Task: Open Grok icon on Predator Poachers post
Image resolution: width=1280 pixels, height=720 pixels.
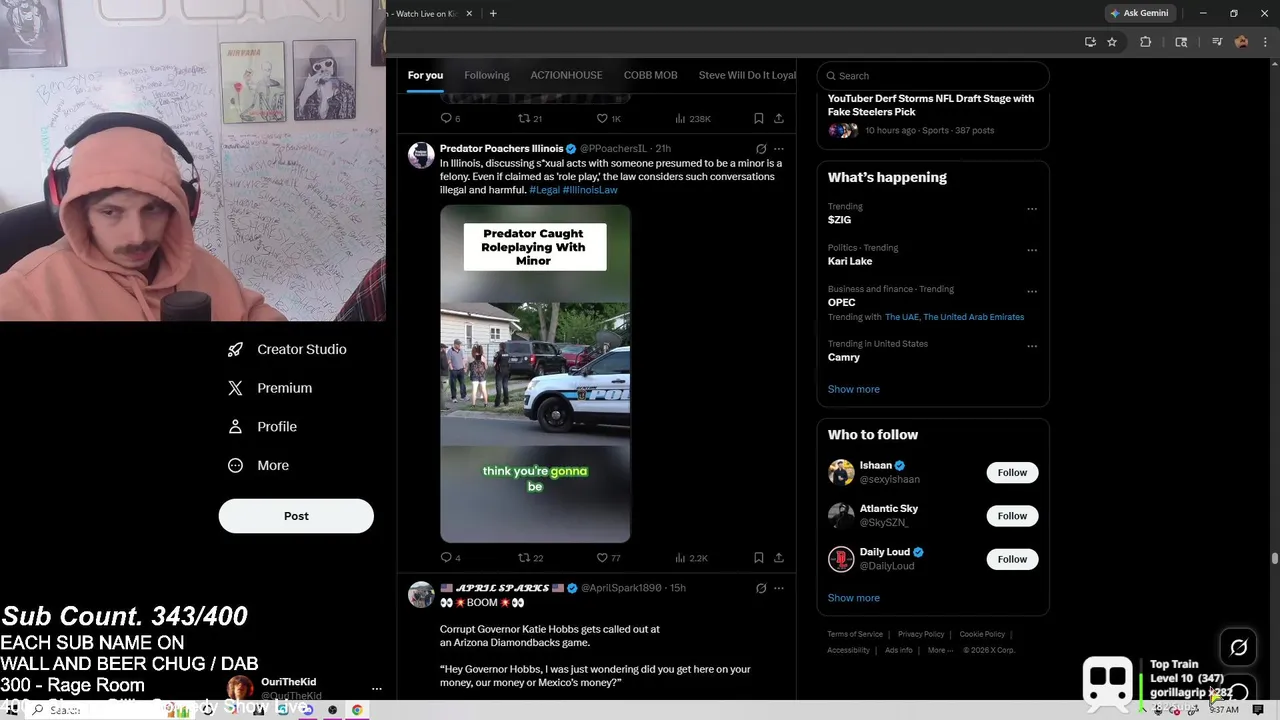Action: 761,149
